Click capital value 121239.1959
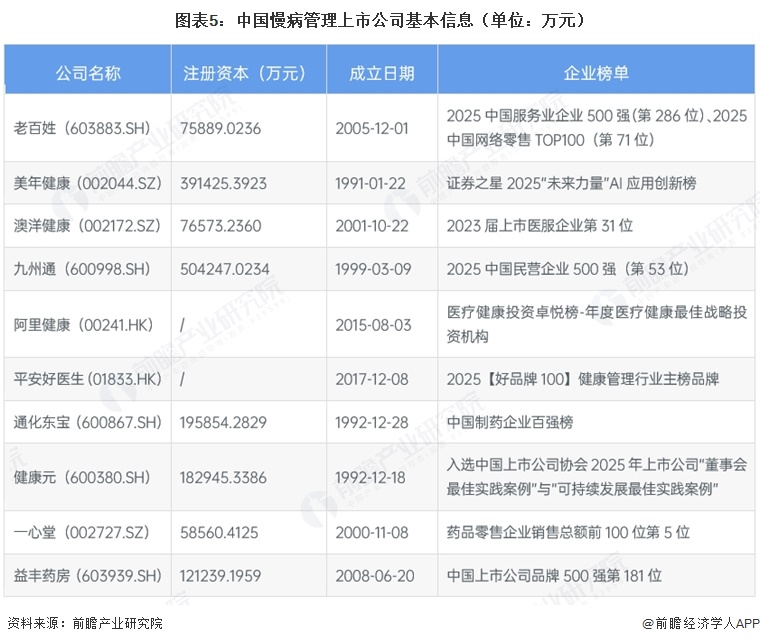This screenshot has width=760, height=644. [221, 576]
